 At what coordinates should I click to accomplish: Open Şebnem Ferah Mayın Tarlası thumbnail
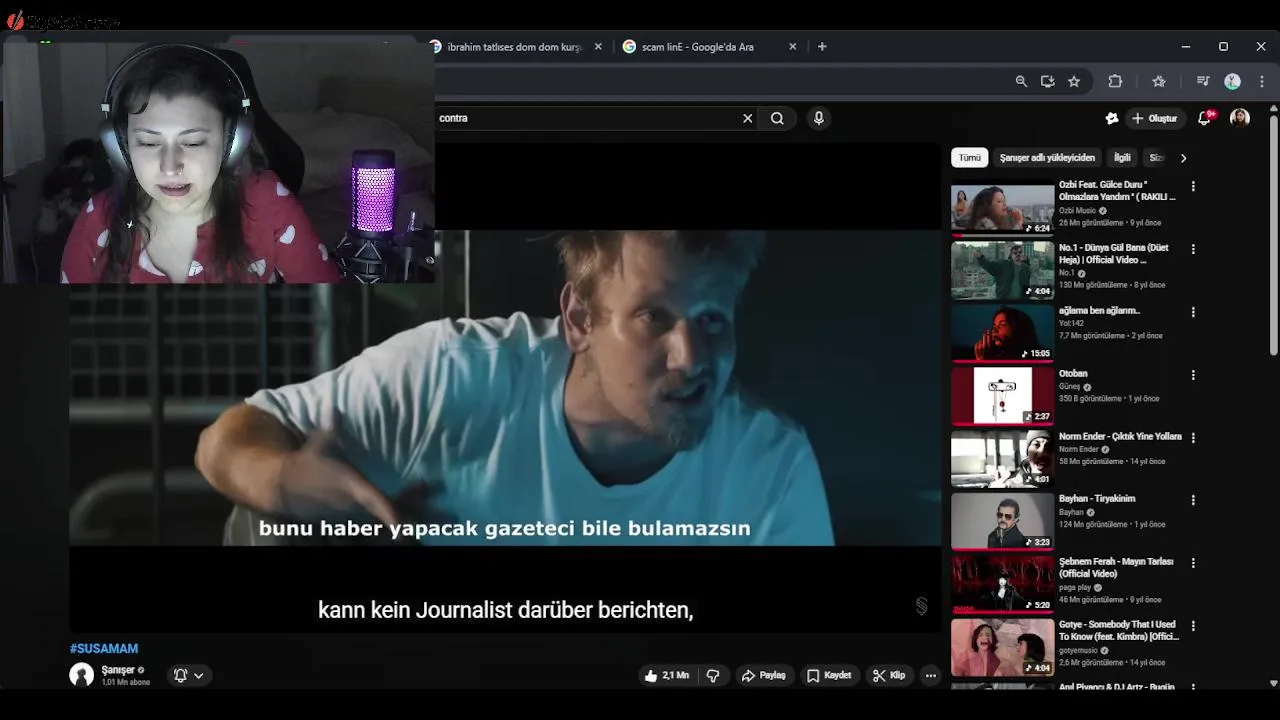[1002, 585]
